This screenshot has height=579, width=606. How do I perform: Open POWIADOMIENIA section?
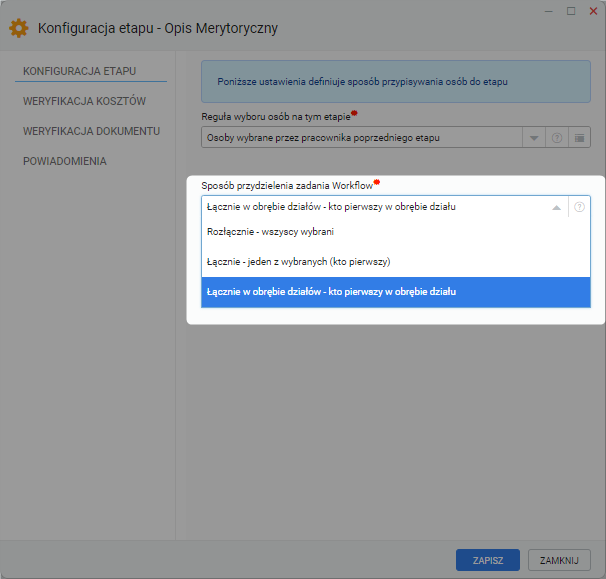pos(65,161)
